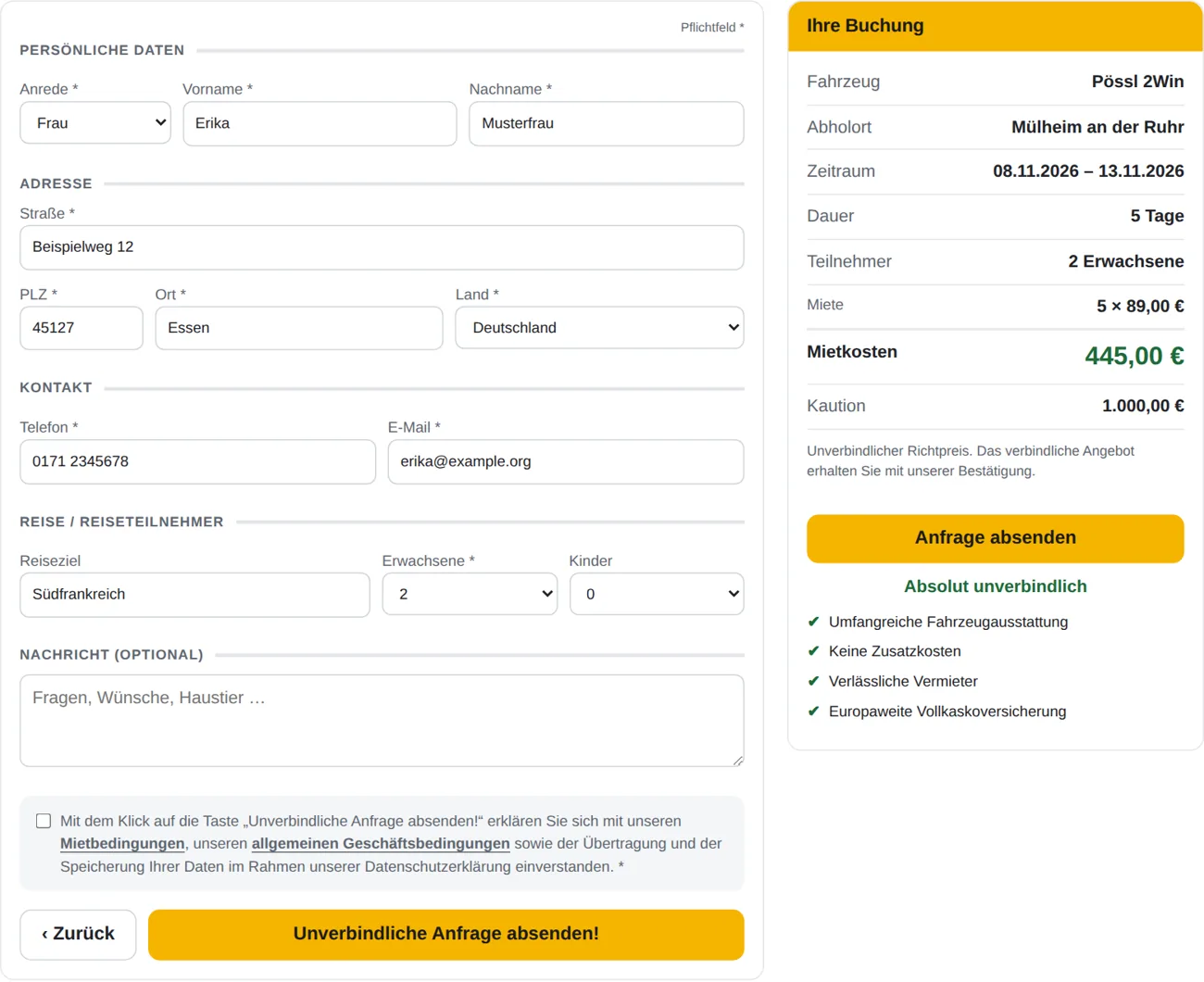Click the Dauer value 5 Tage
The width and height of the screenshot is (1204, 982).
click(1157, 216)
